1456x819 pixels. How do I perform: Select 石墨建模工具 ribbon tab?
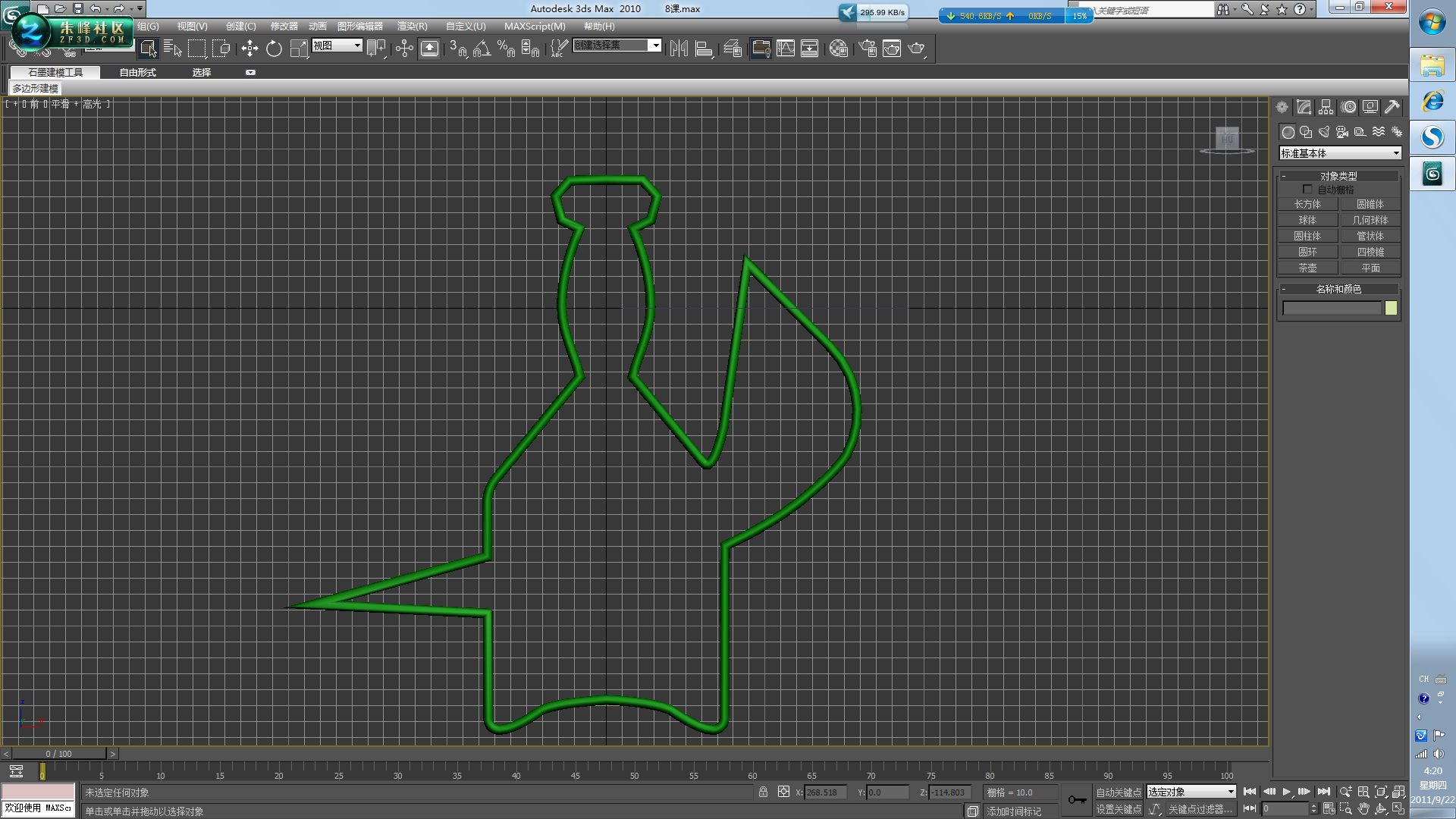click(x=55, y=72)
